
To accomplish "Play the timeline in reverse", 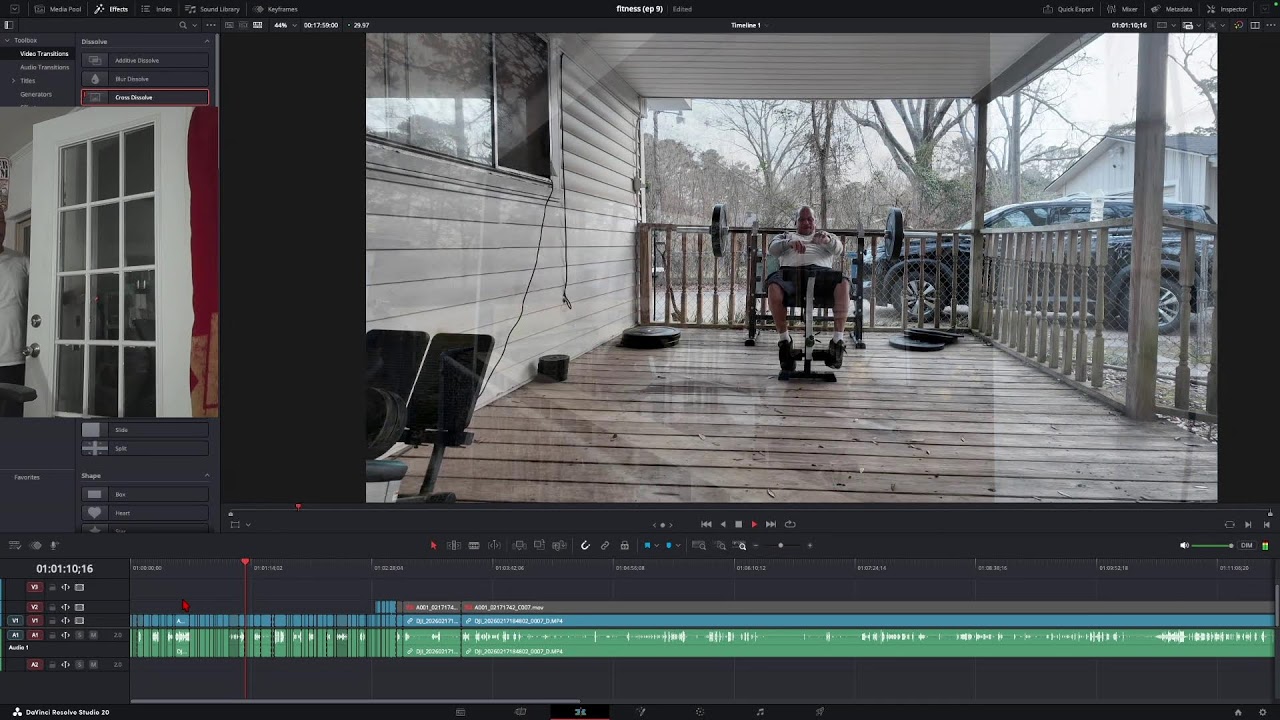I will tap(723, 524).
